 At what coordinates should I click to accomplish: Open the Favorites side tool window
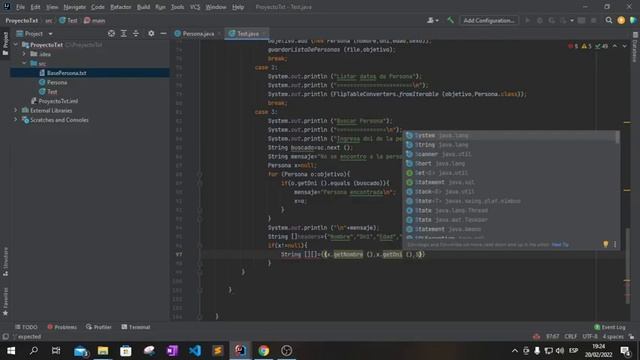(5, 301)
